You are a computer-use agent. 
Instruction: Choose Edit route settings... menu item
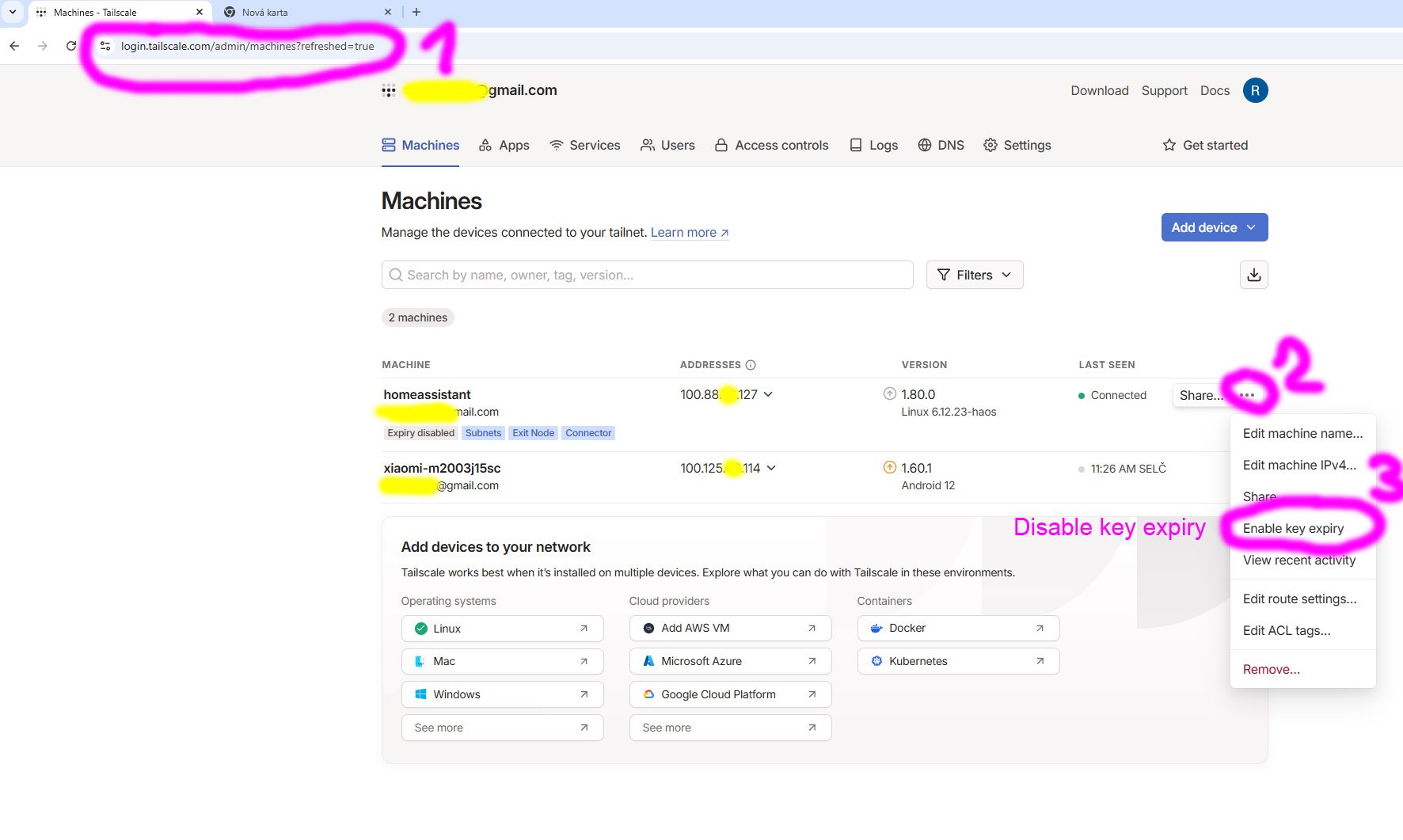tap(1302, 599)
